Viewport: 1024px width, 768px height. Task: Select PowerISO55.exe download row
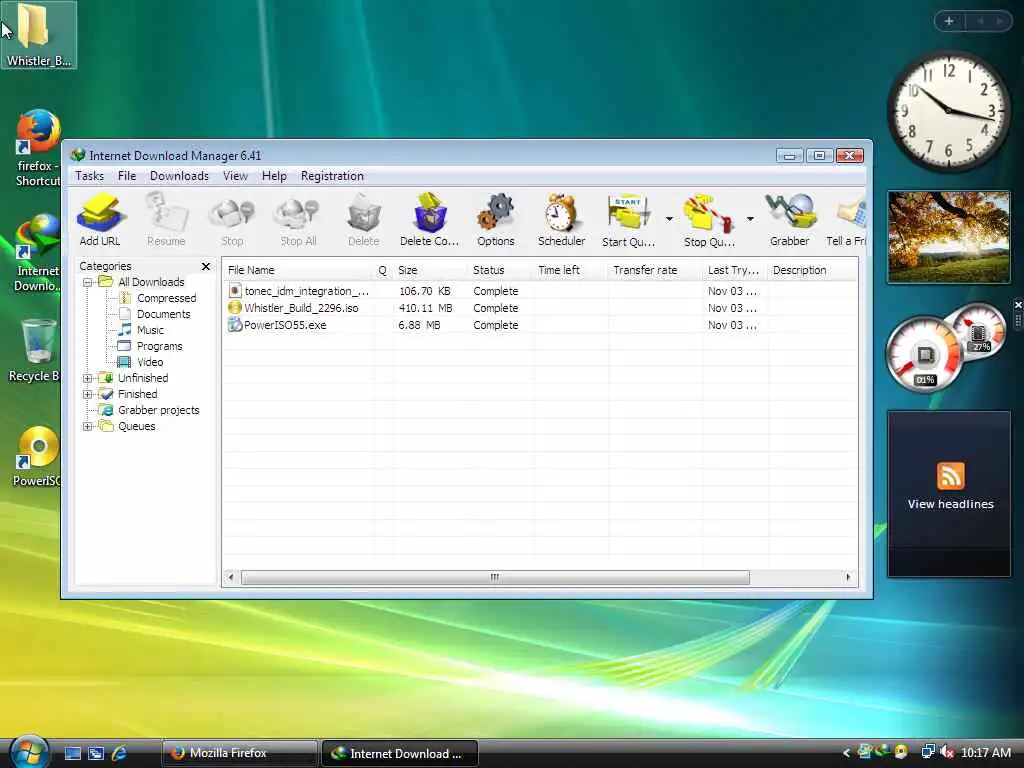point(539,325)
